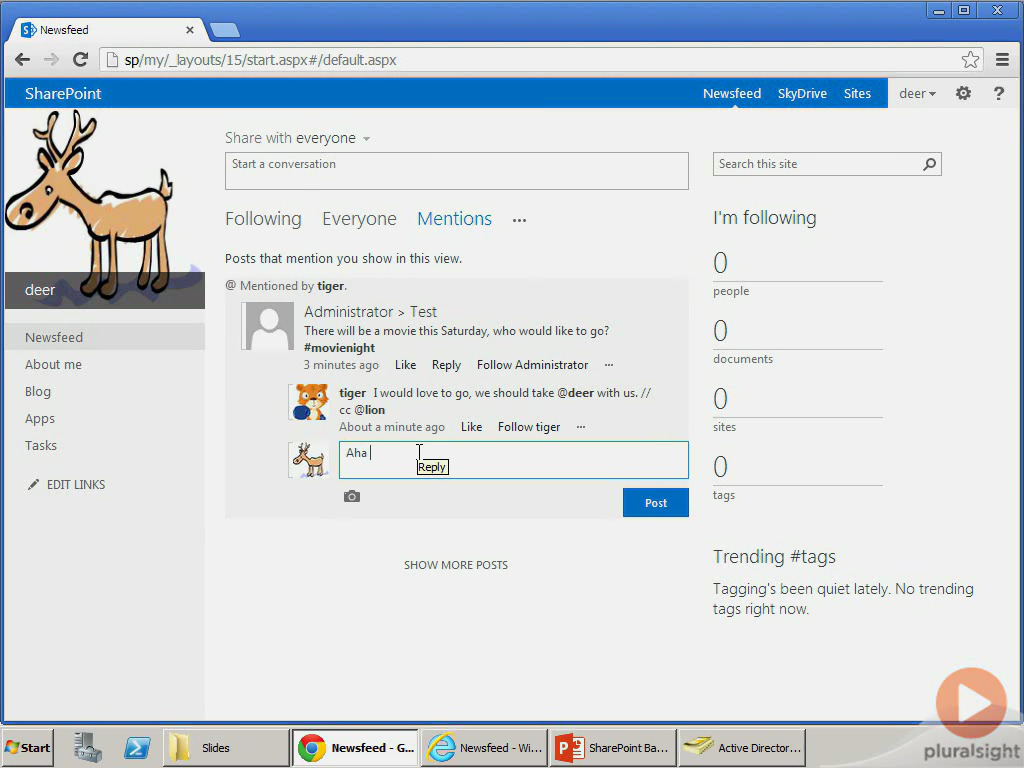Open Newsfeed in top navigation
This screenshot has height=768, width=1024.
(732, 93)
